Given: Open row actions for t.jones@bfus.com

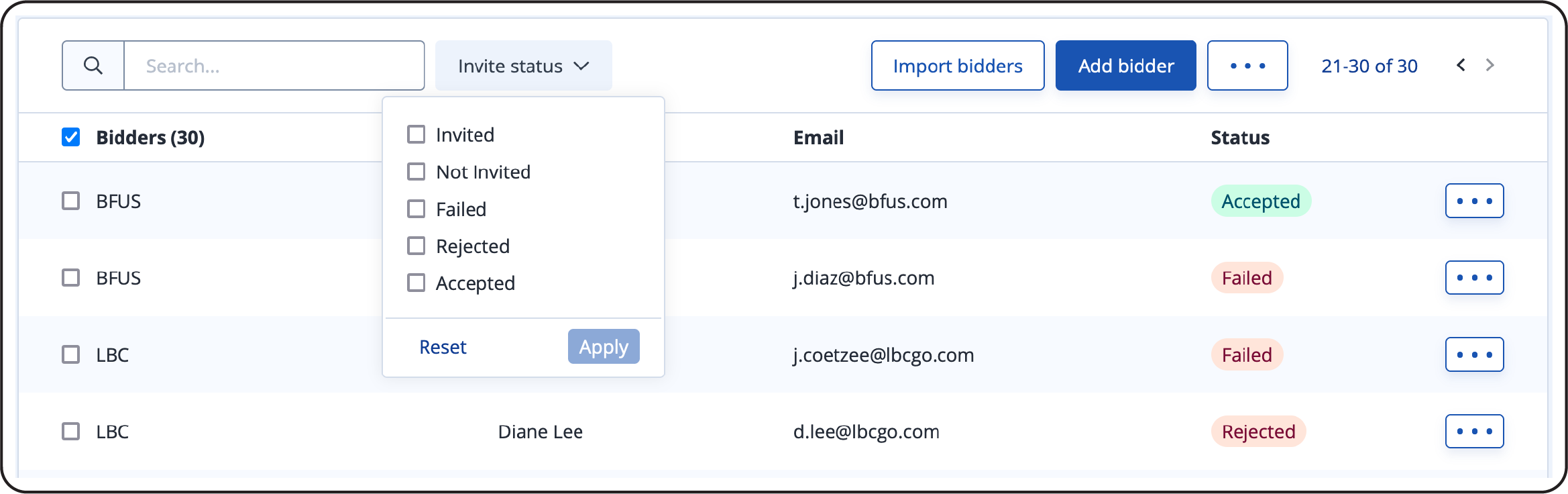Looking at the screenshot, I should click(x=1474, y=201).
